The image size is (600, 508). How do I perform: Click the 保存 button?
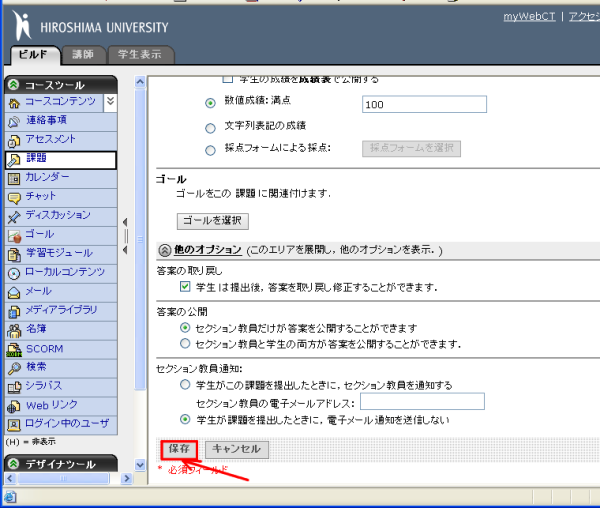coord(179,449)
